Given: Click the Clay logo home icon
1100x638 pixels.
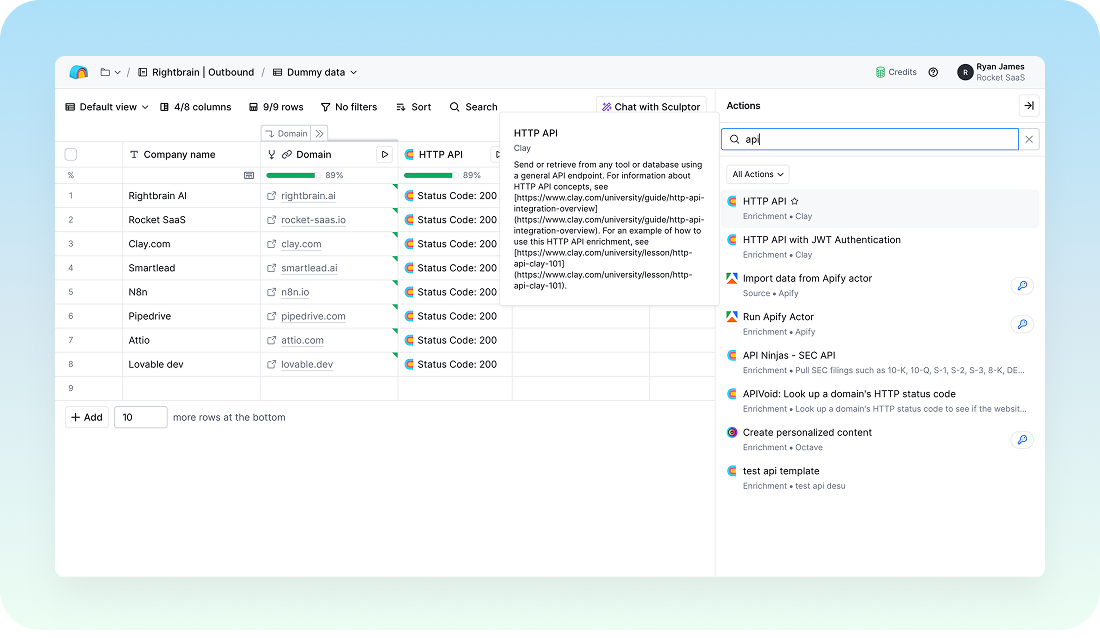Looking at the screenshot, I should tap(78, 72).
